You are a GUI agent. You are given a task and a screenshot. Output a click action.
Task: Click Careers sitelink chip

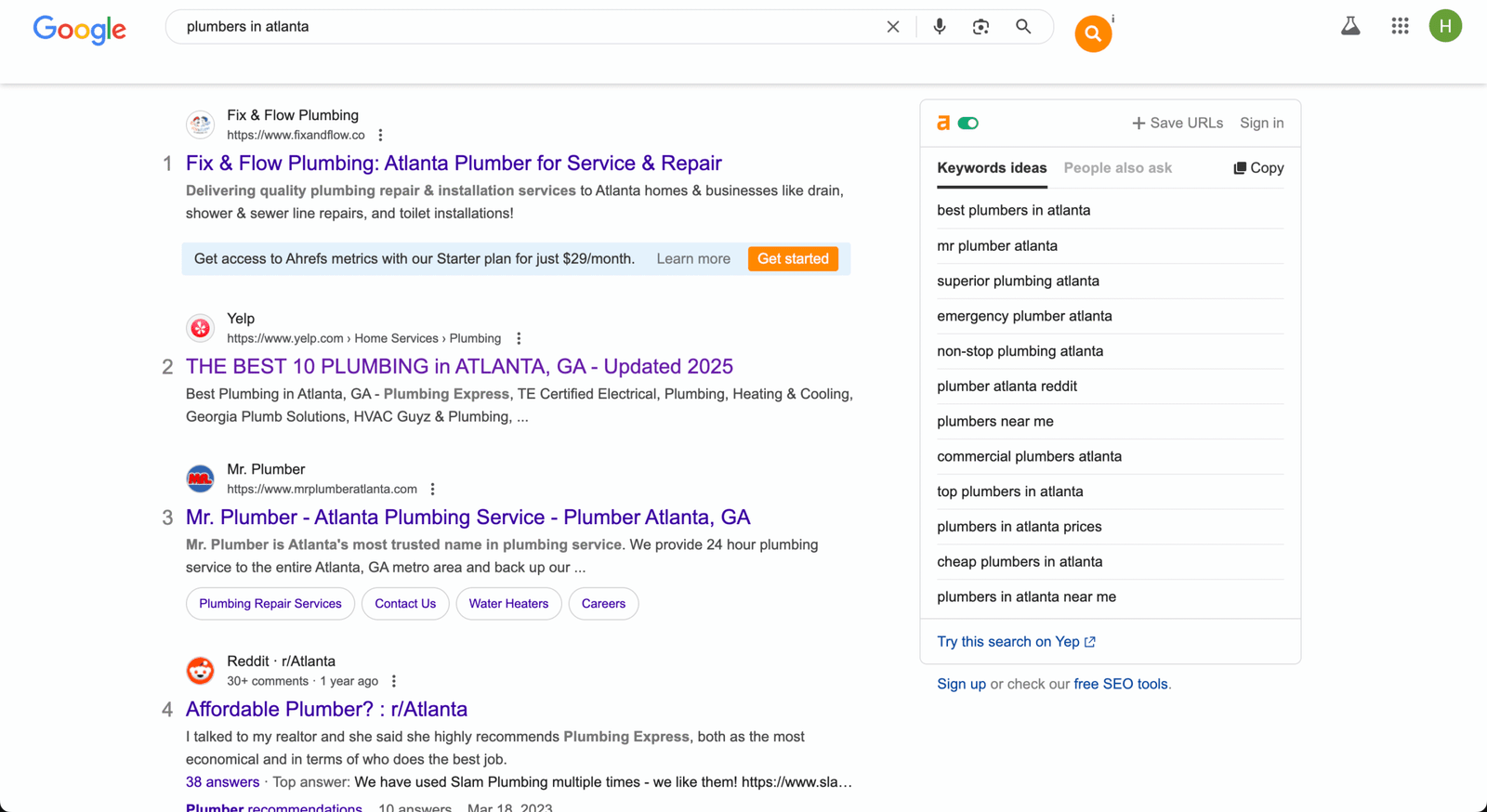pos(603,604)
